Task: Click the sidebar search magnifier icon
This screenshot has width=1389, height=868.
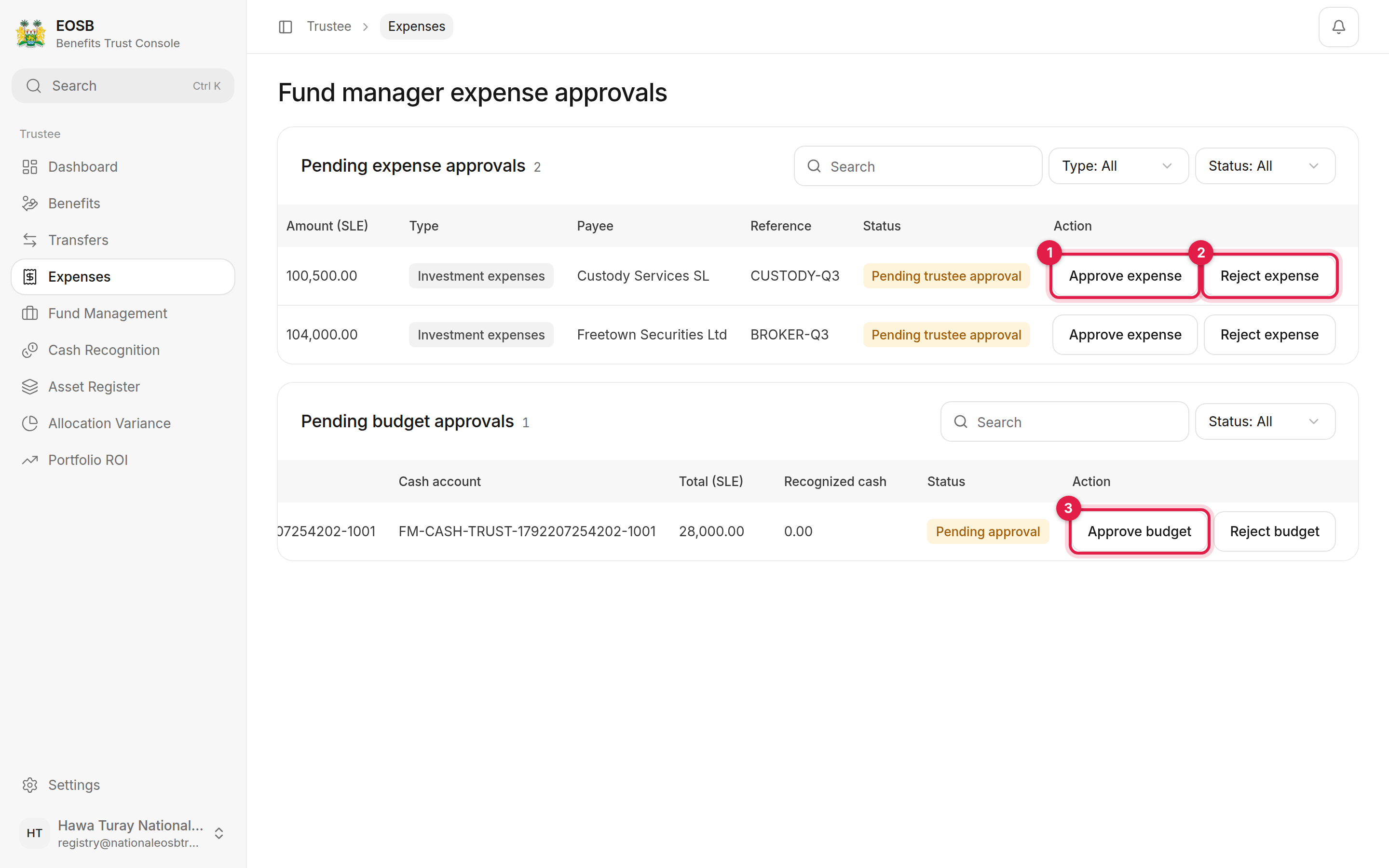Action: 34,86
